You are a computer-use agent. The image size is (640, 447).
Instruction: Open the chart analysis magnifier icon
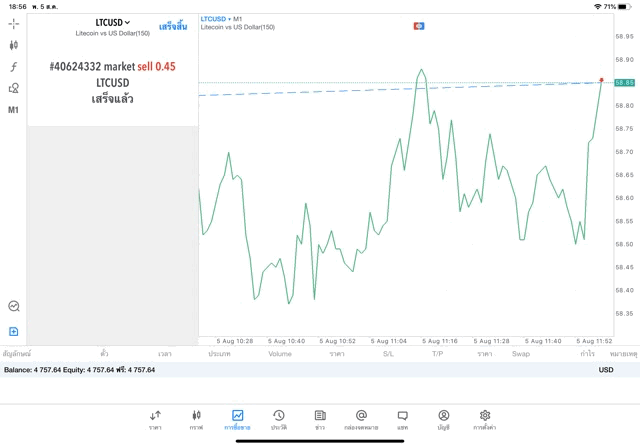[13, 306]
